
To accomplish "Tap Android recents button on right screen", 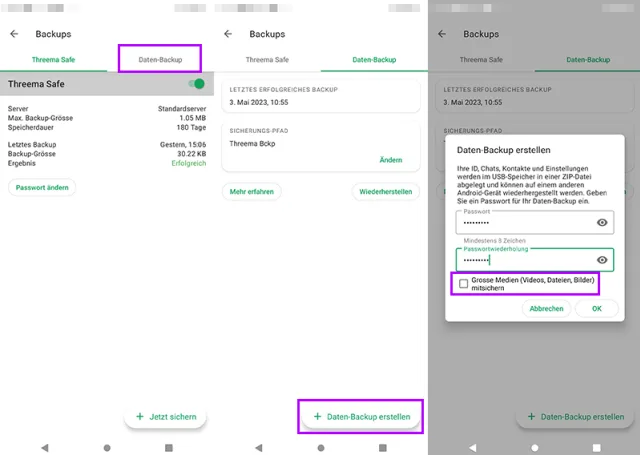I will click(x=596, y=448).
